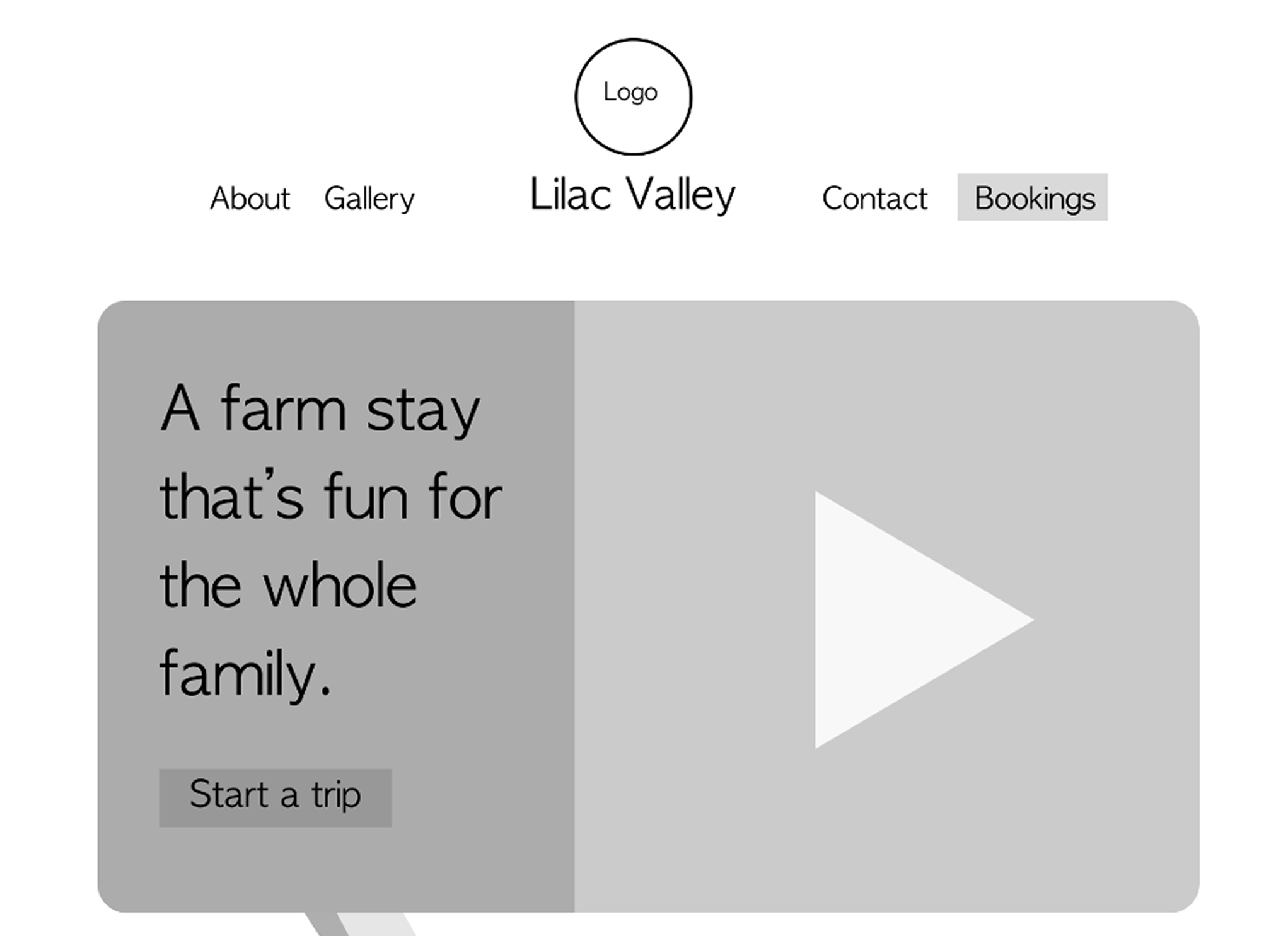The height and width of the screenshot is (936, 1288).
Task: Click the letter "A" starting the headline
Action: [x=180, y=410]
